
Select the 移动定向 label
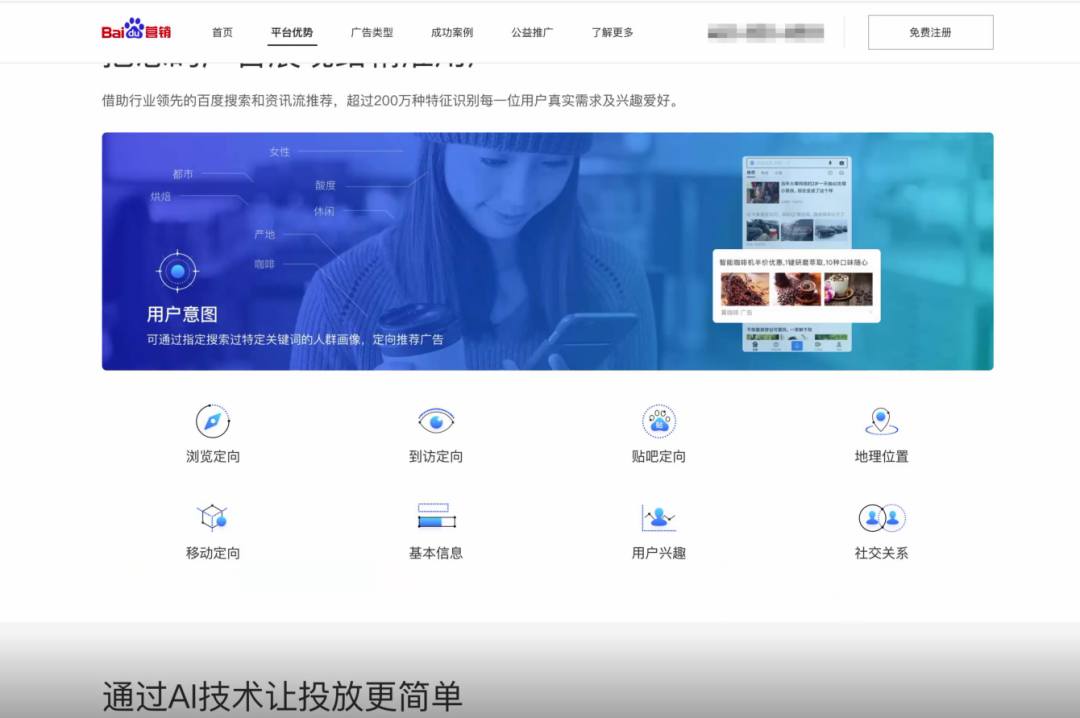213,553
